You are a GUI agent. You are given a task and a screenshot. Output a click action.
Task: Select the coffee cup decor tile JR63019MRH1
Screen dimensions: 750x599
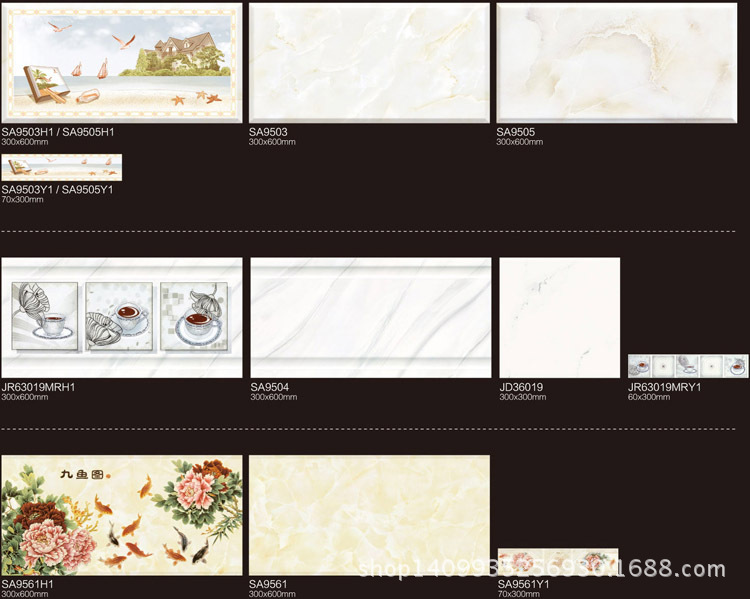(122, 318)
